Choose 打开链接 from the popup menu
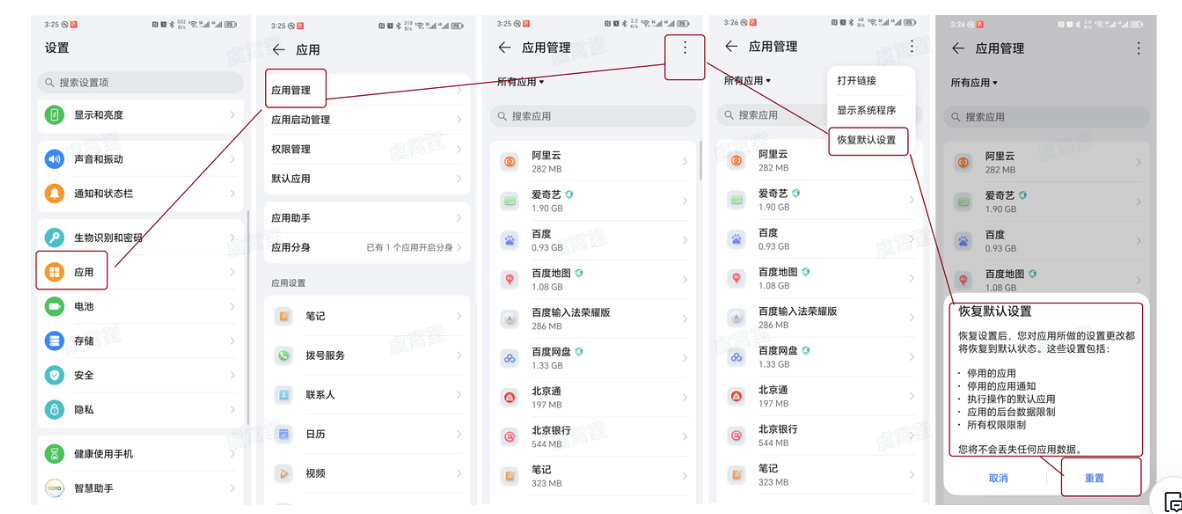 point(857,81)
